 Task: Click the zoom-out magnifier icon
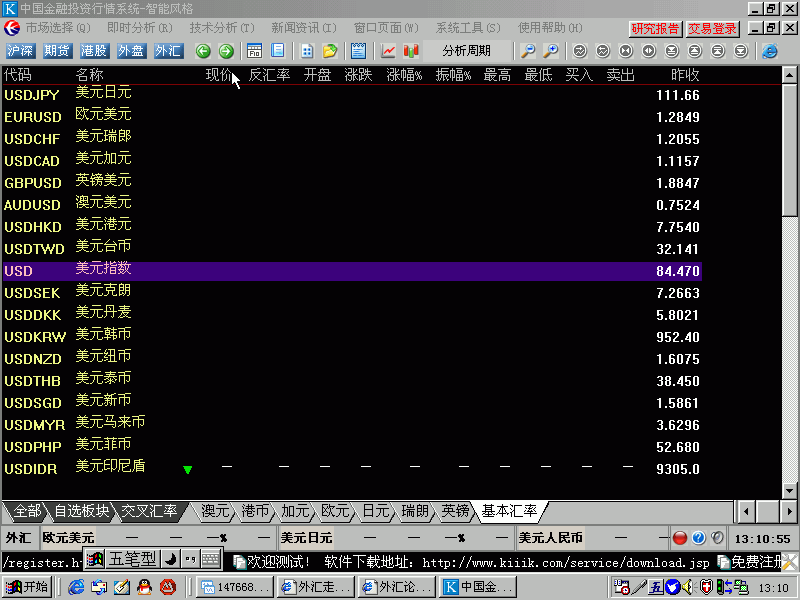pyautogui.click(x=530, y=51)
